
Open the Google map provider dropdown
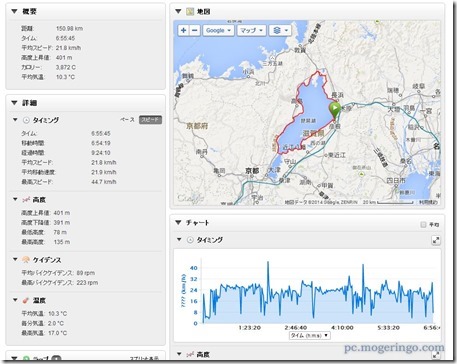point(218,30)
